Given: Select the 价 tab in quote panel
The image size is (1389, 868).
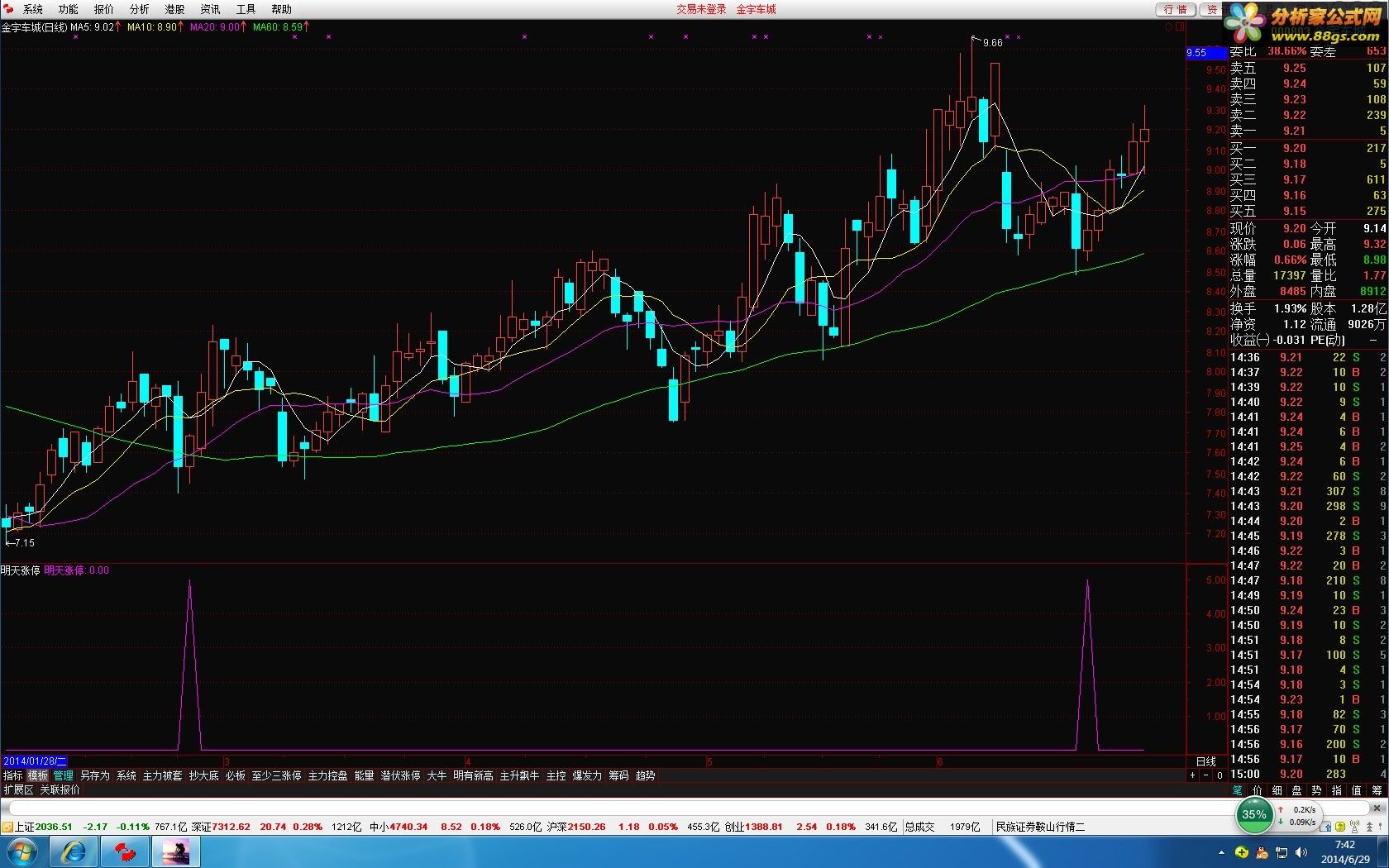Looking at the screenshot, I should [1258, 790].
